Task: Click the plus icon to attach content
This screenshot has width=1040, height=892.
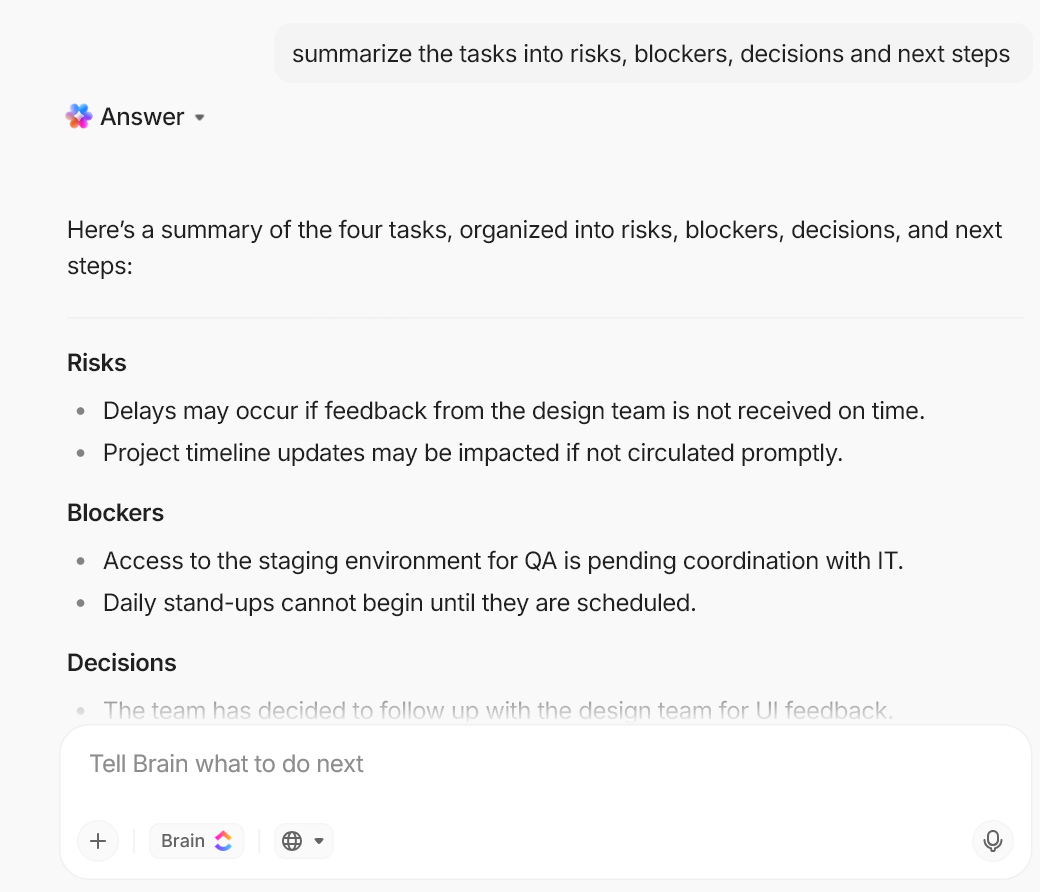Action: 97,841
